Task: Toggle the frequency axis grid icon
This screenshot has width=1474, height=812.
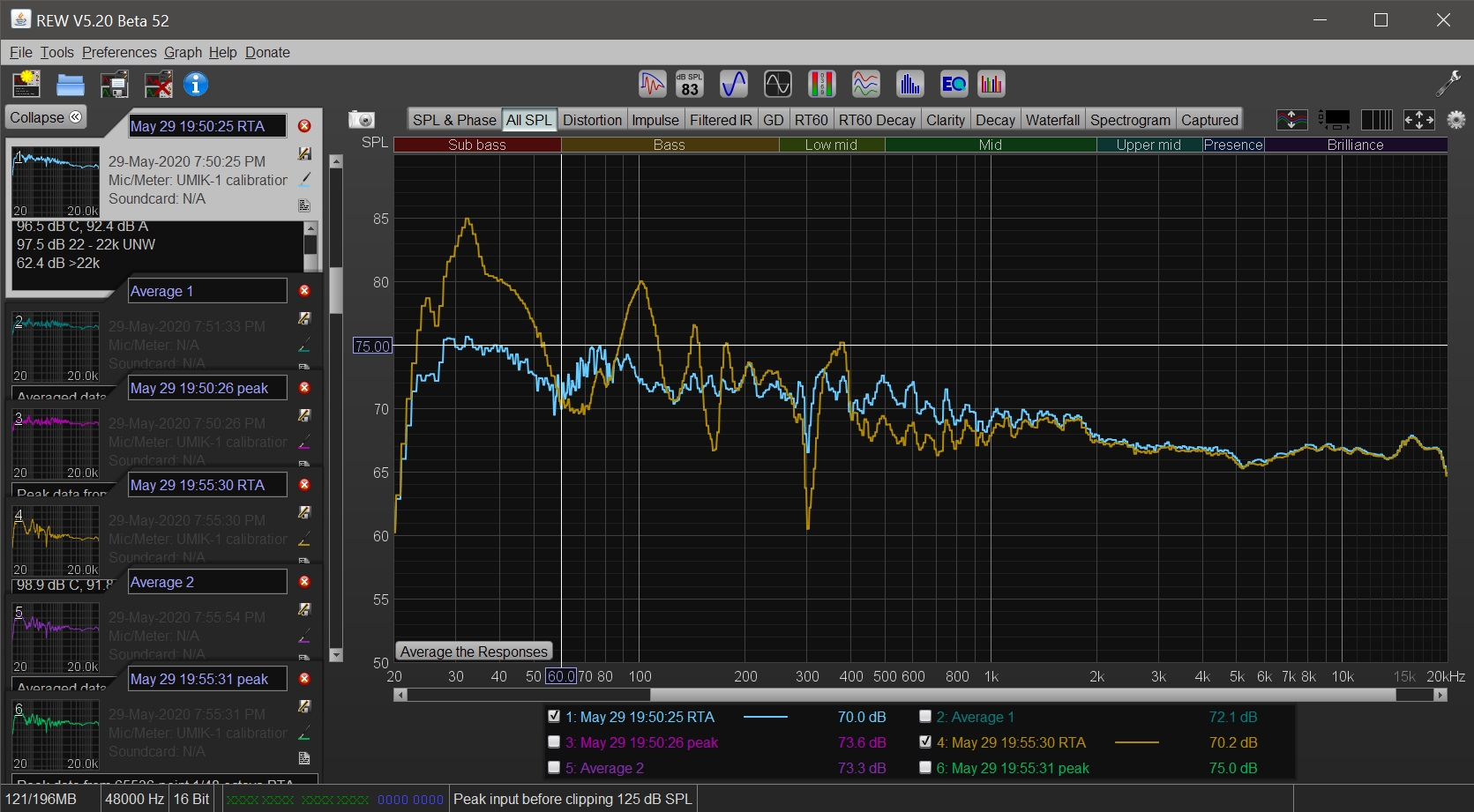Action: tap(1376, 120)
